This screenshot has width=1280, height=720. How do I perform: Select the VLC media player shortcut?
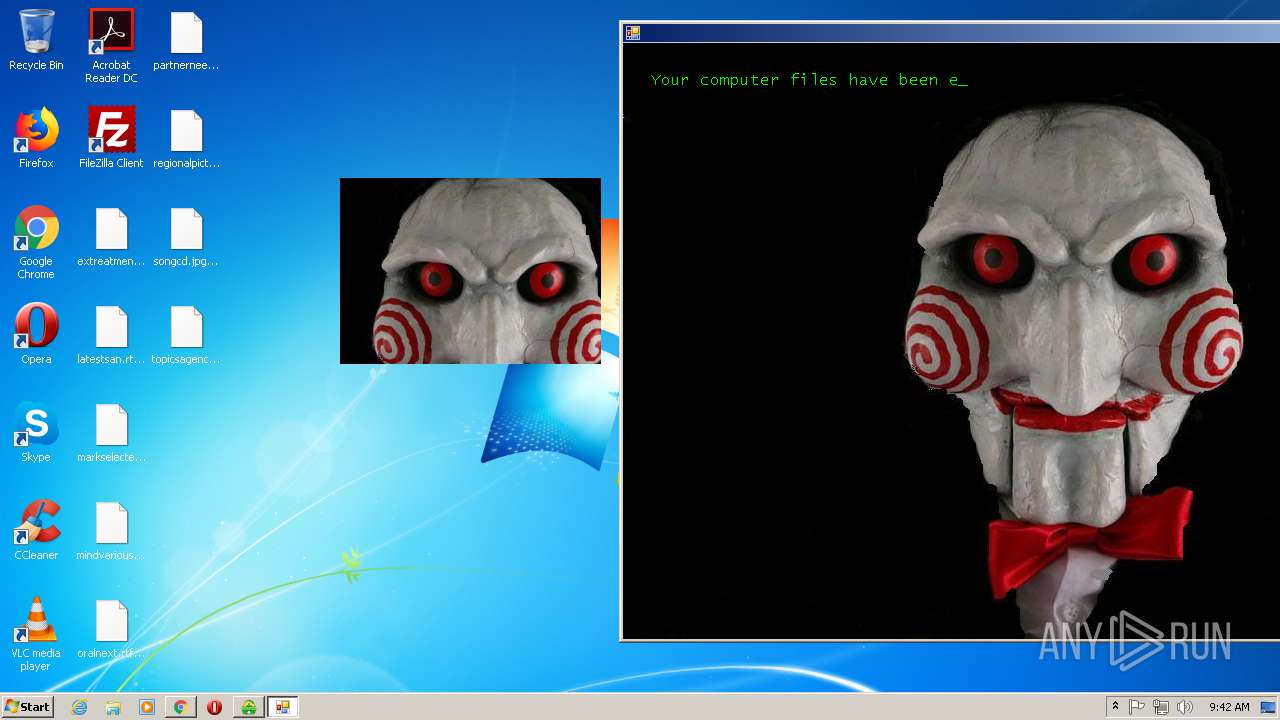tap(36, 635)
